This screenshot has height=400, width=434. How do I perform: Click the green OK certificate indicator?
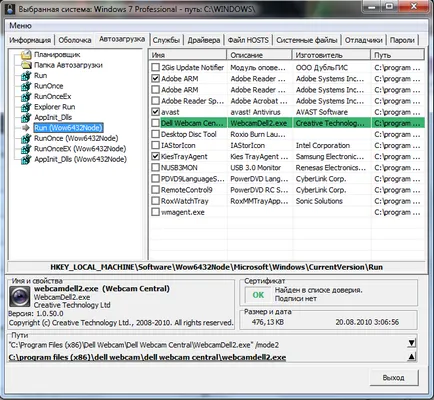pyautogui.click(x=258, y=295)
